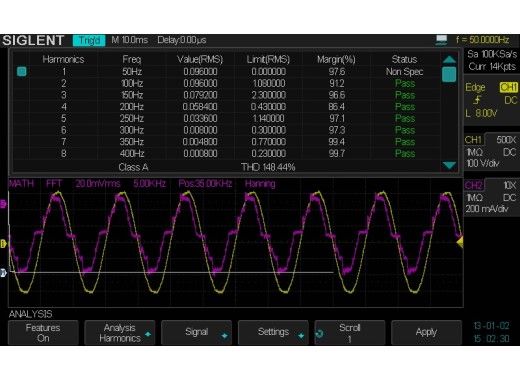Click the CH2 10X probe setting
The width and height of the screenshot is (520, 380).
click(x=510, y=185)
